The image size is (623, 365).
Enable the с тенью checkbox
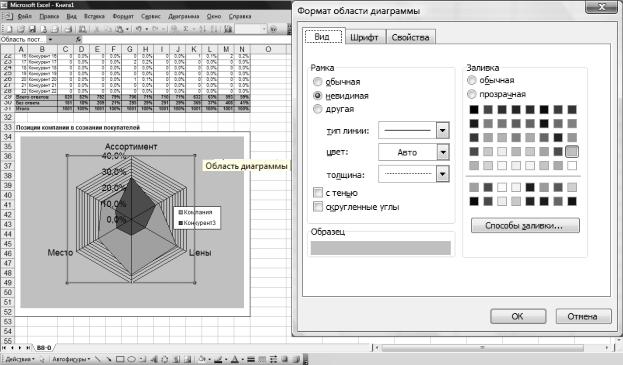point(318,193)
